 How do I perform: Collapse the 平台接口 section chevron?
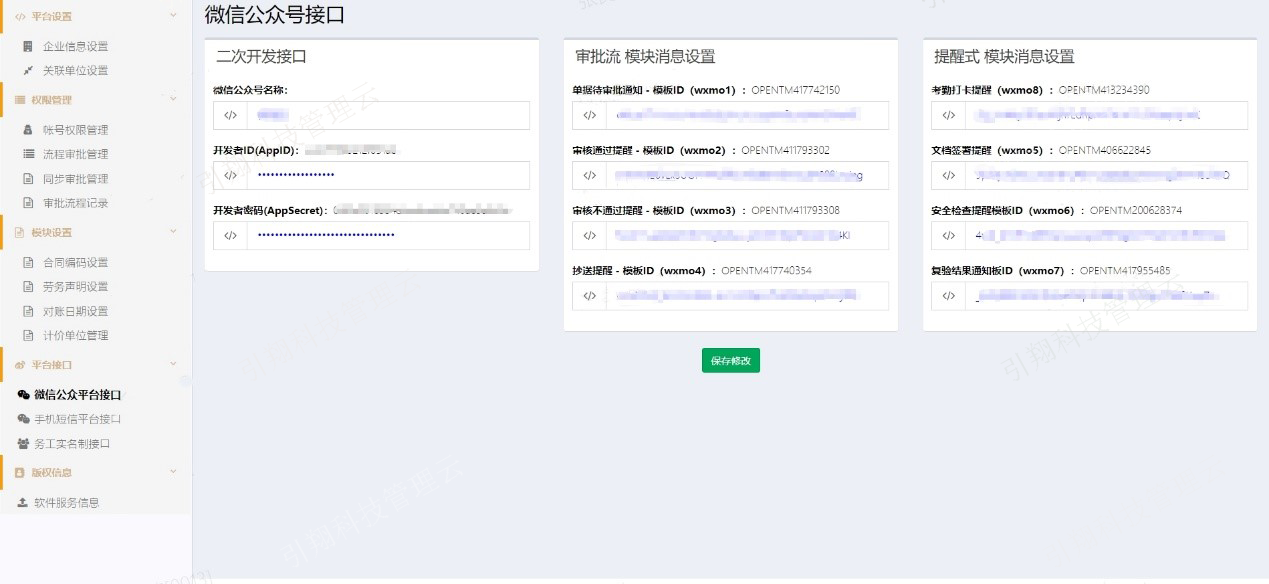[173, 365]
